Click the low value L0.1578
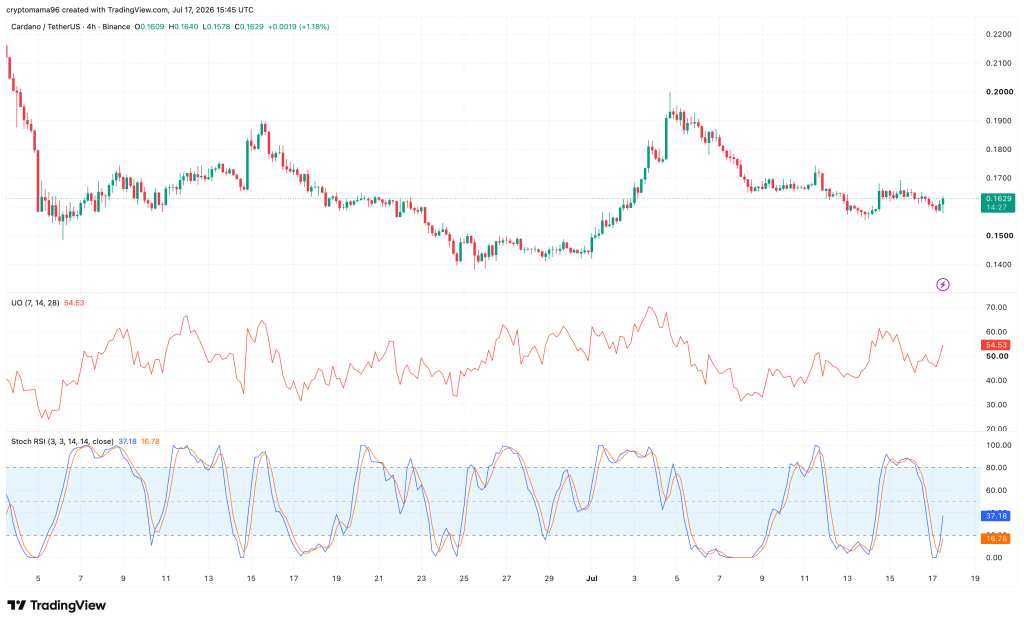 pyautogui.click(x=216, y=27)
